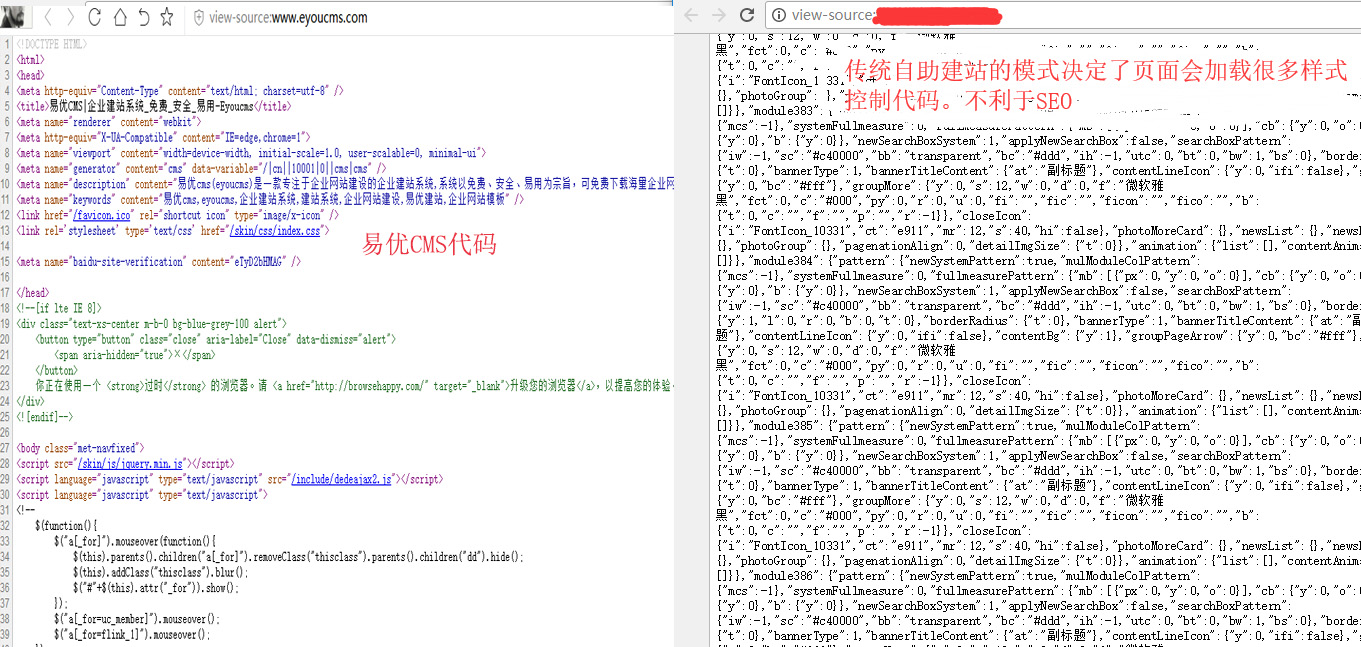Open the home page in left browser
Screen dimensions: 1361x647
(119, 17)
